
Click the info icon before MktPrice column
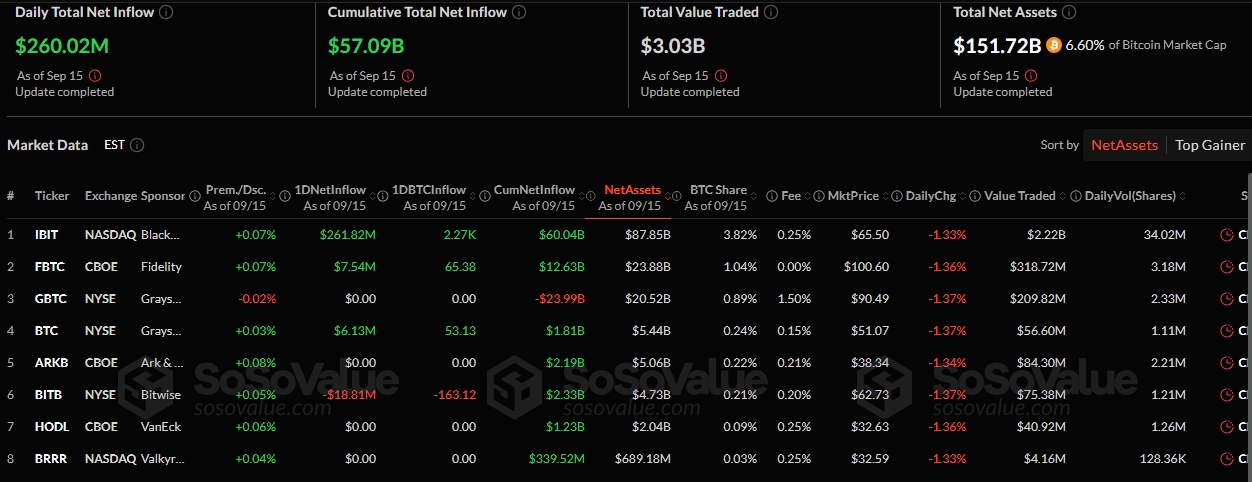click(x=819, y=196)
